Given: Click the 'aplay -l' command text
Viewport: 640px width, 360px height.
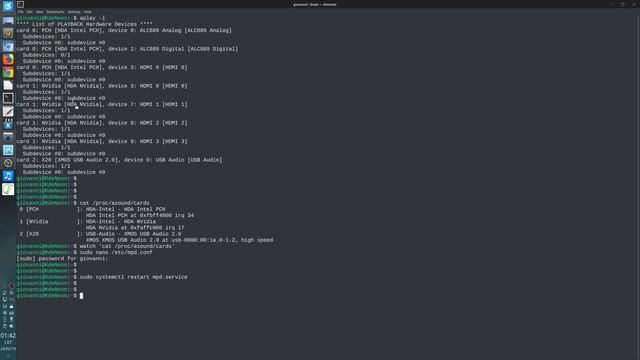Looking at the screenshot, I should click(92, 18).
